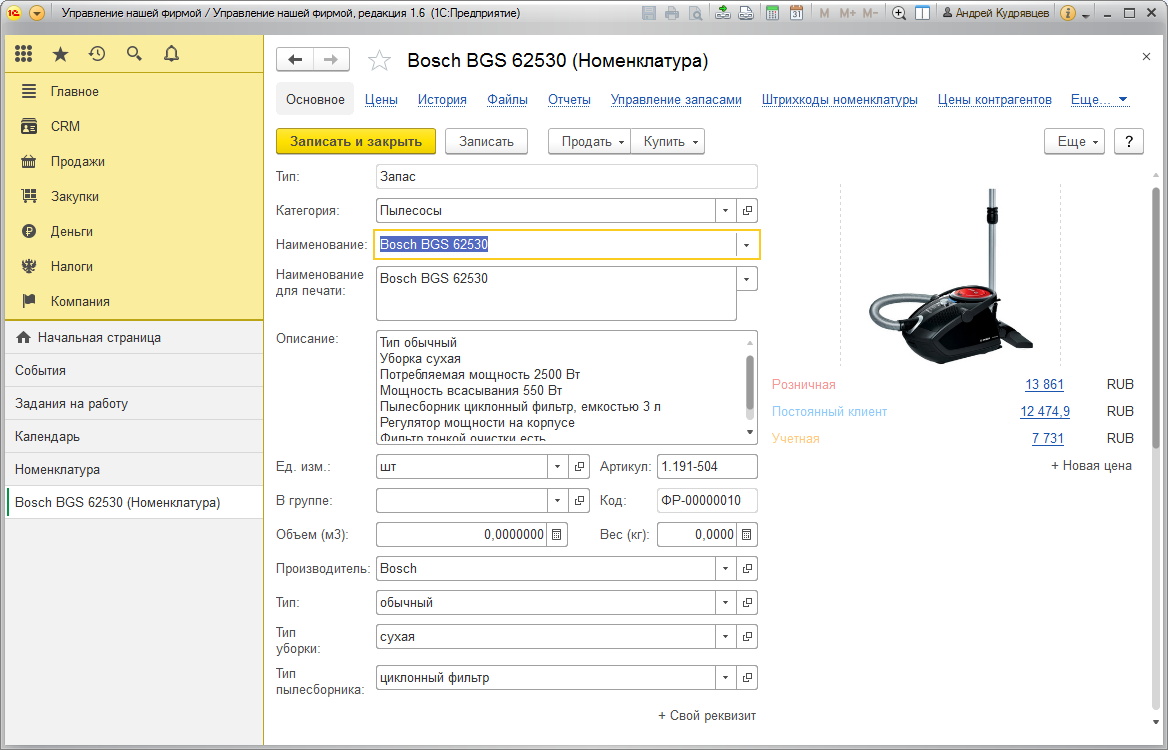This screenshot has width=1168, height=750.
Task: Open the calculator for Вес (кг) field
Action: (x=746, y=535)
